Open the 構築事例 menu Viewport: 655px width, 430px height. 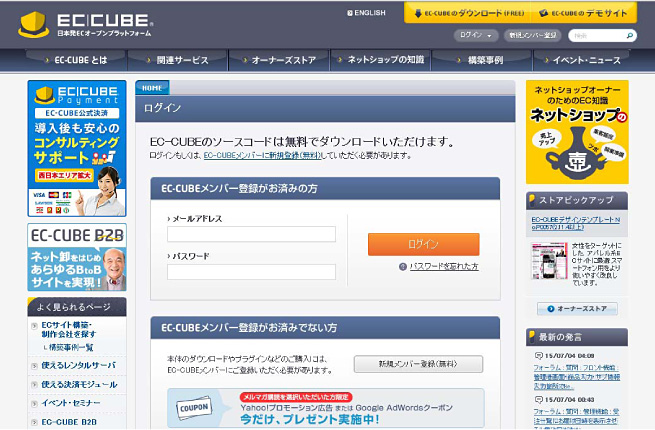[482, 60]
